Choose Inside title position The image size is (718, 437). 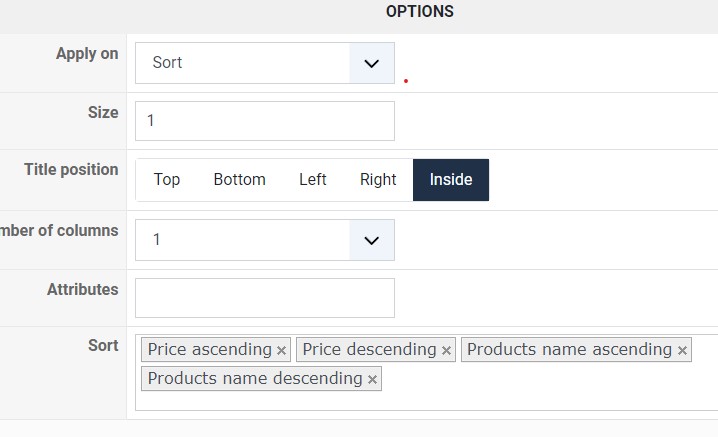(x=451, y=180)
